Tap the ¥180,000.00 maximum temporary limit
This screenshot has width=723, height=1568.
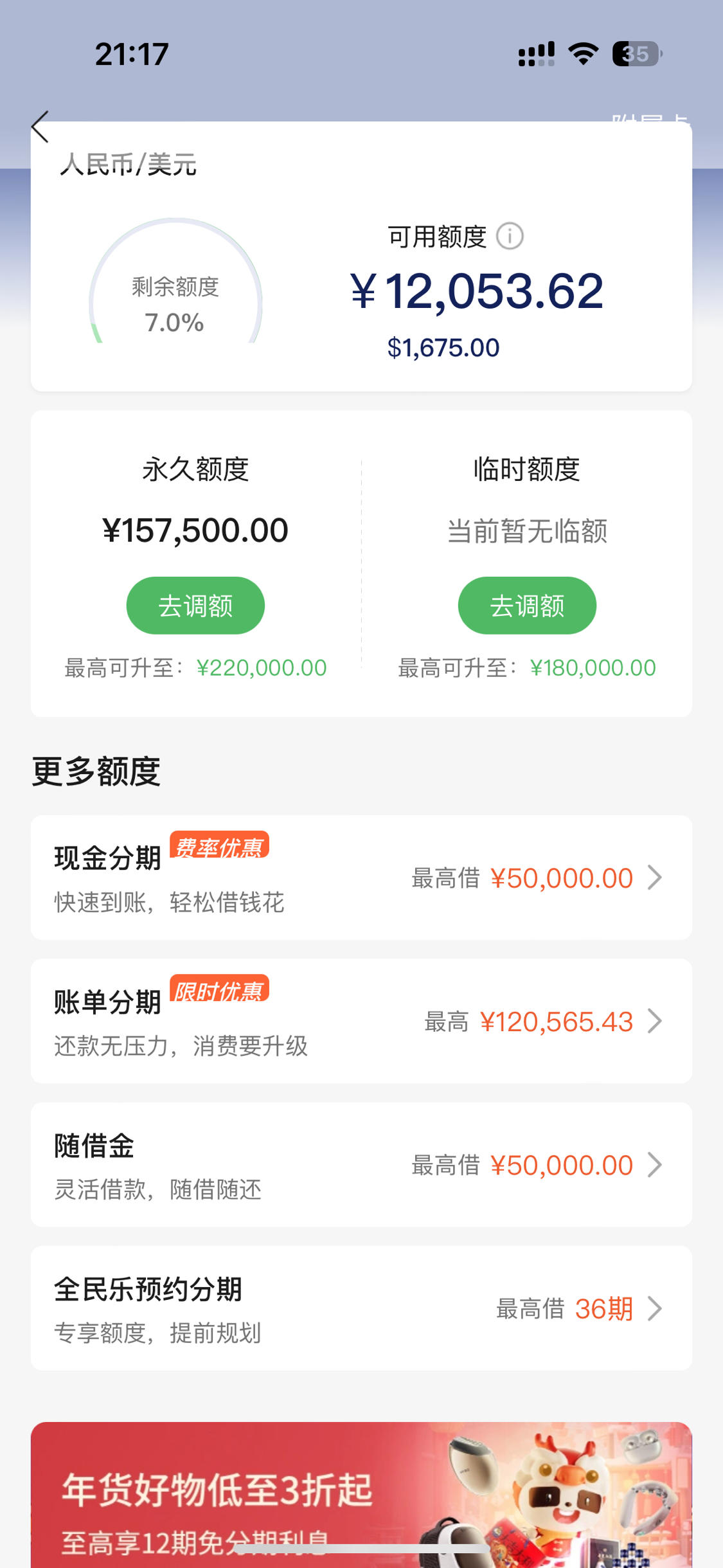pyautogui.click(x=593, y=668)
